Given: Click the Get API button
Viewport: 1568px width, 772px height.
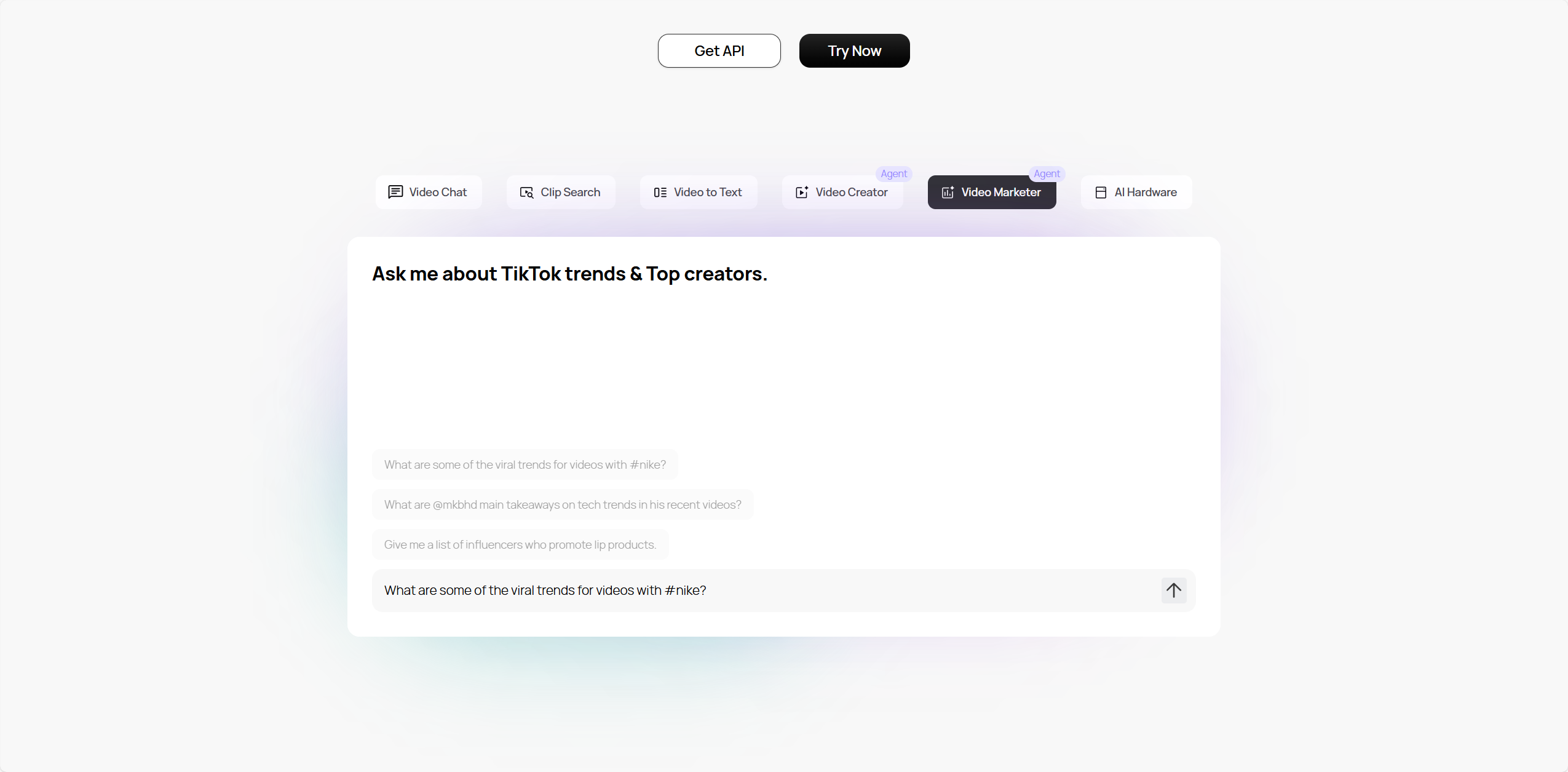Looking at the screenshot, I should click(719, 51).
